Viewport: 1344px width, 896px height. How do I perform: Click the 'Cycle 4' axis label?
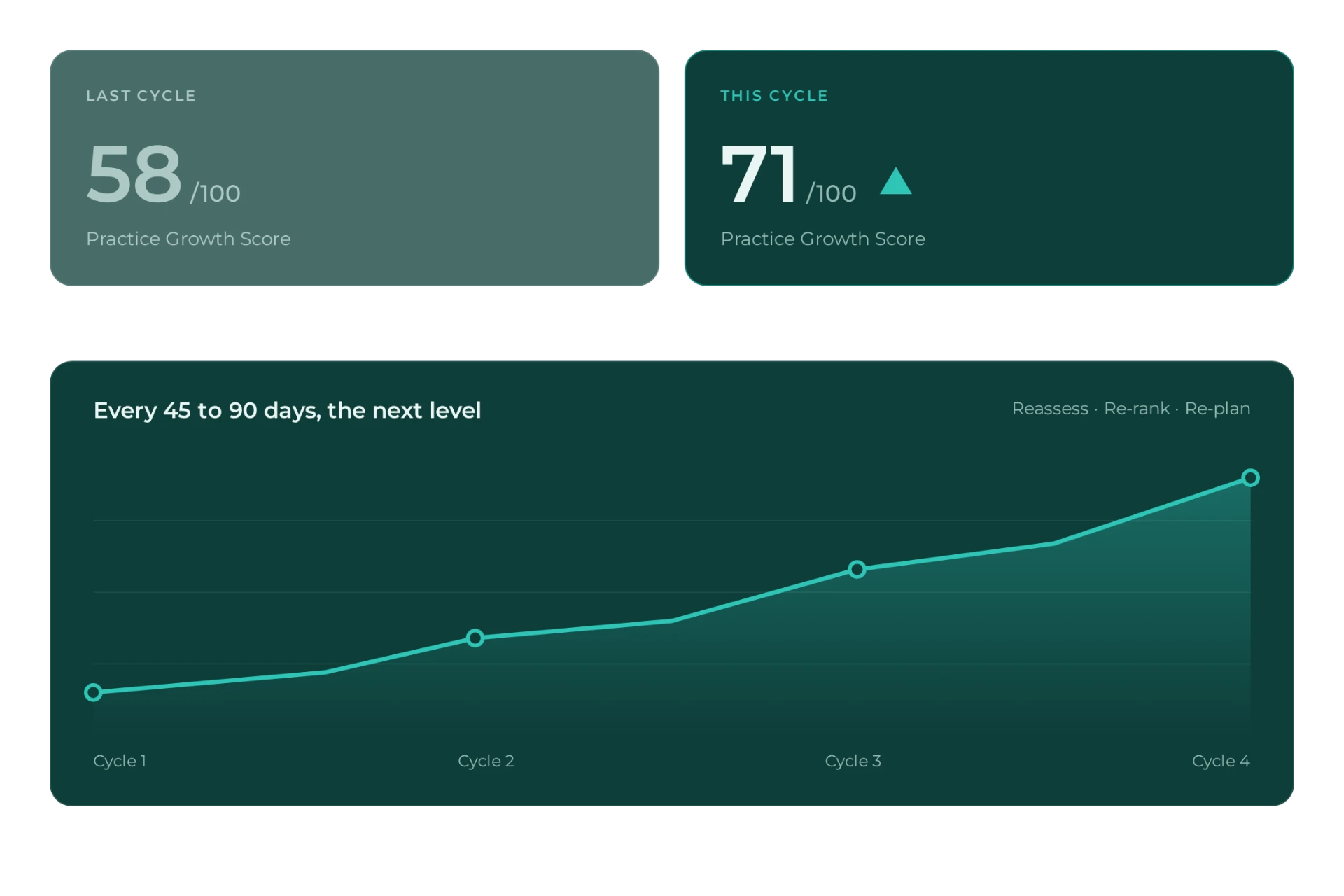[x=1221, y=761]
